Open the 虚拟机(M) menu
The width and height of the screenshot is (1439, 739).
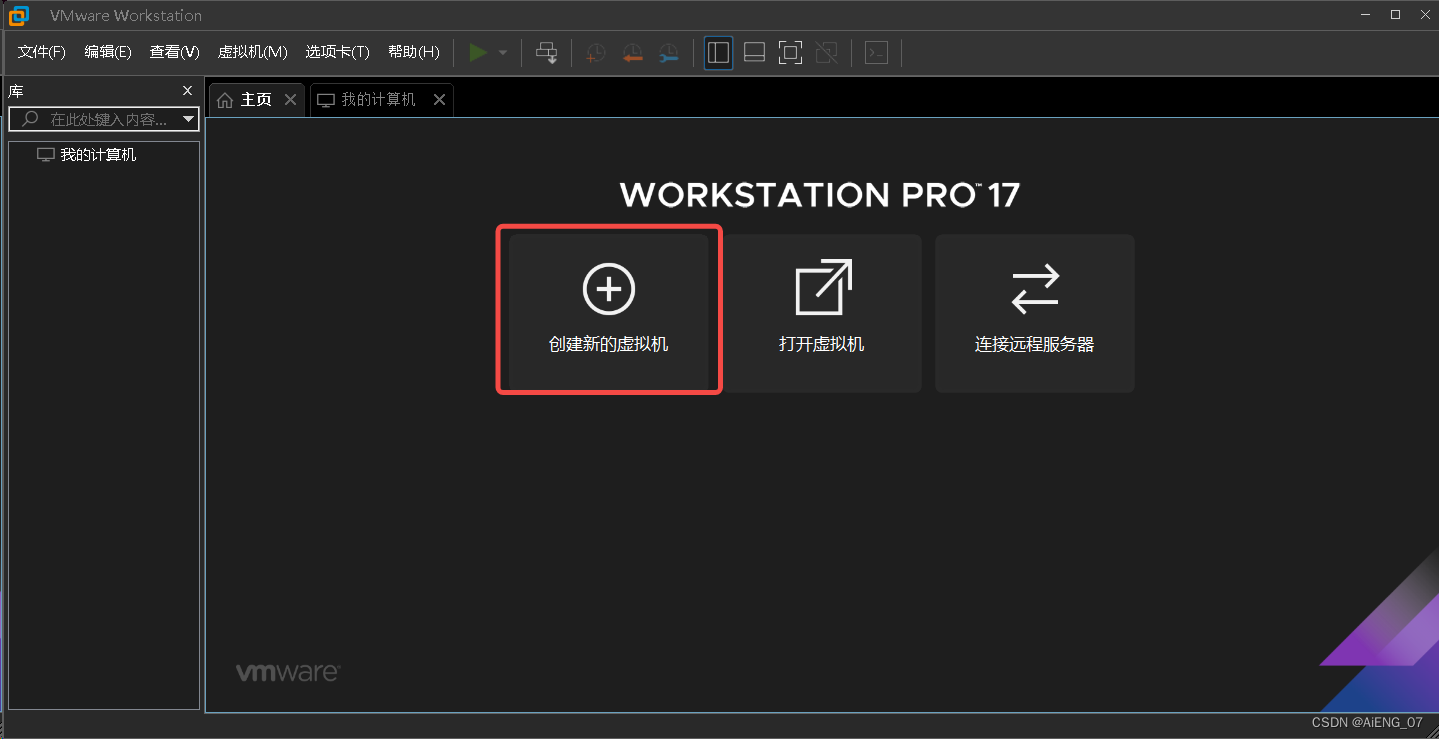[x=253, y=52]
